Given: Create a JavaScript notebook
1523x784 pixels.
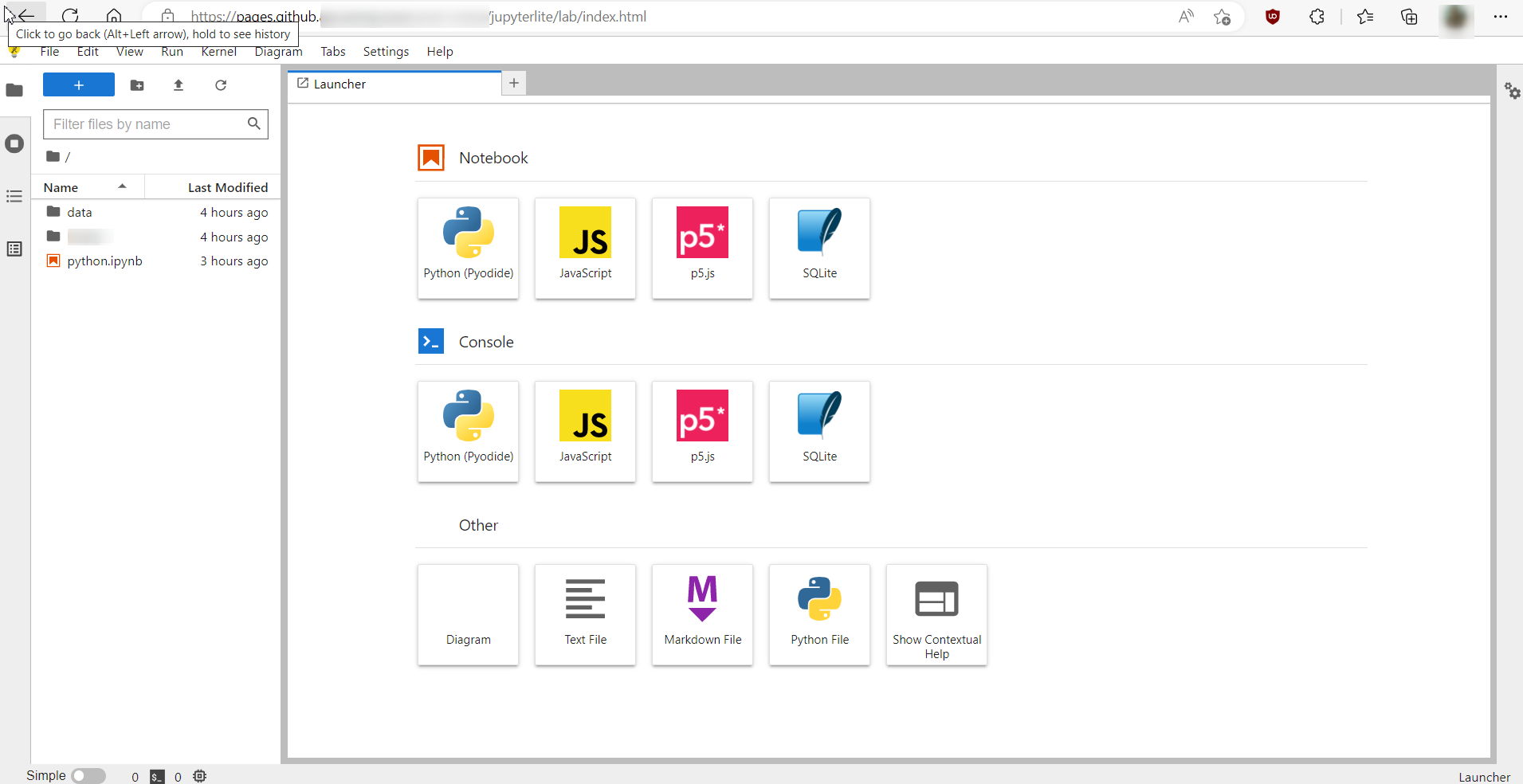Looking at the screenshot, I should [x=585, y=248].
